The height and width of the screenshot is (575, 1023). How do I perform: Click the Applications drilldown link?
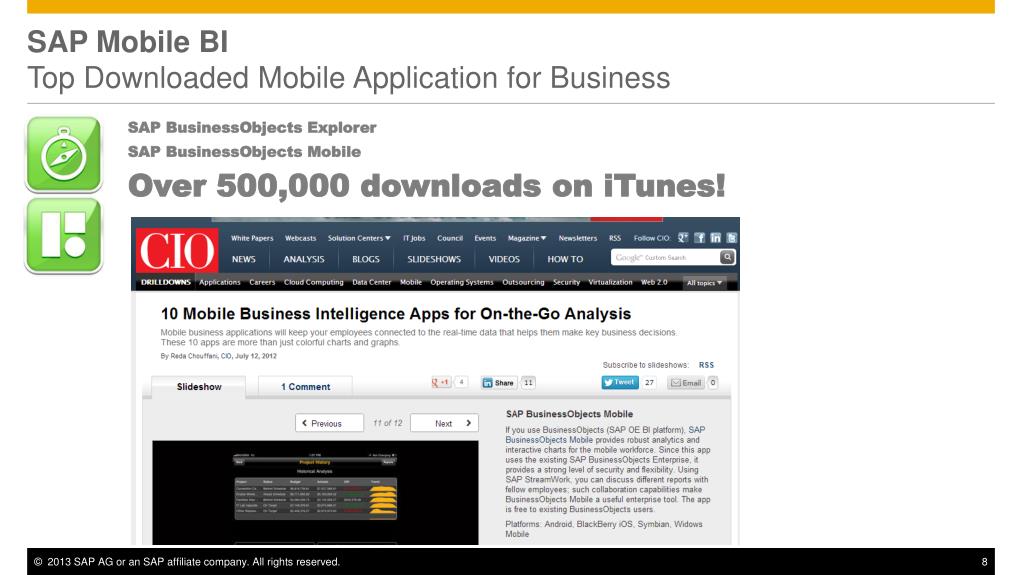(220, 283)
